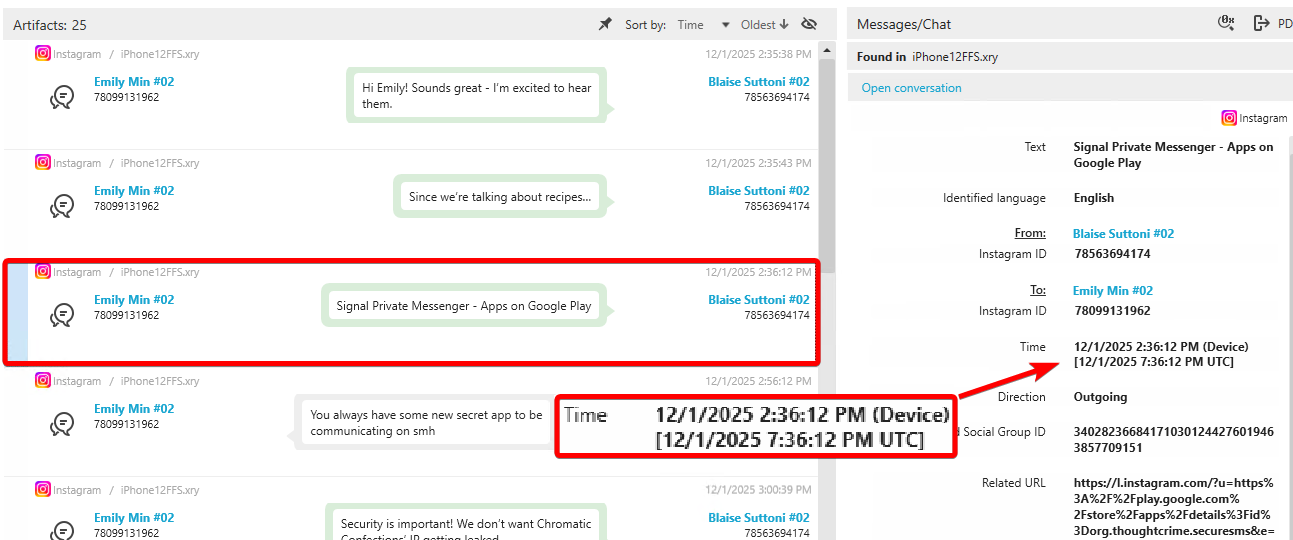Click the 12/1/2025 3:00:39 PM timestamp
This screenshot has width=1293, height=540.
758,490
